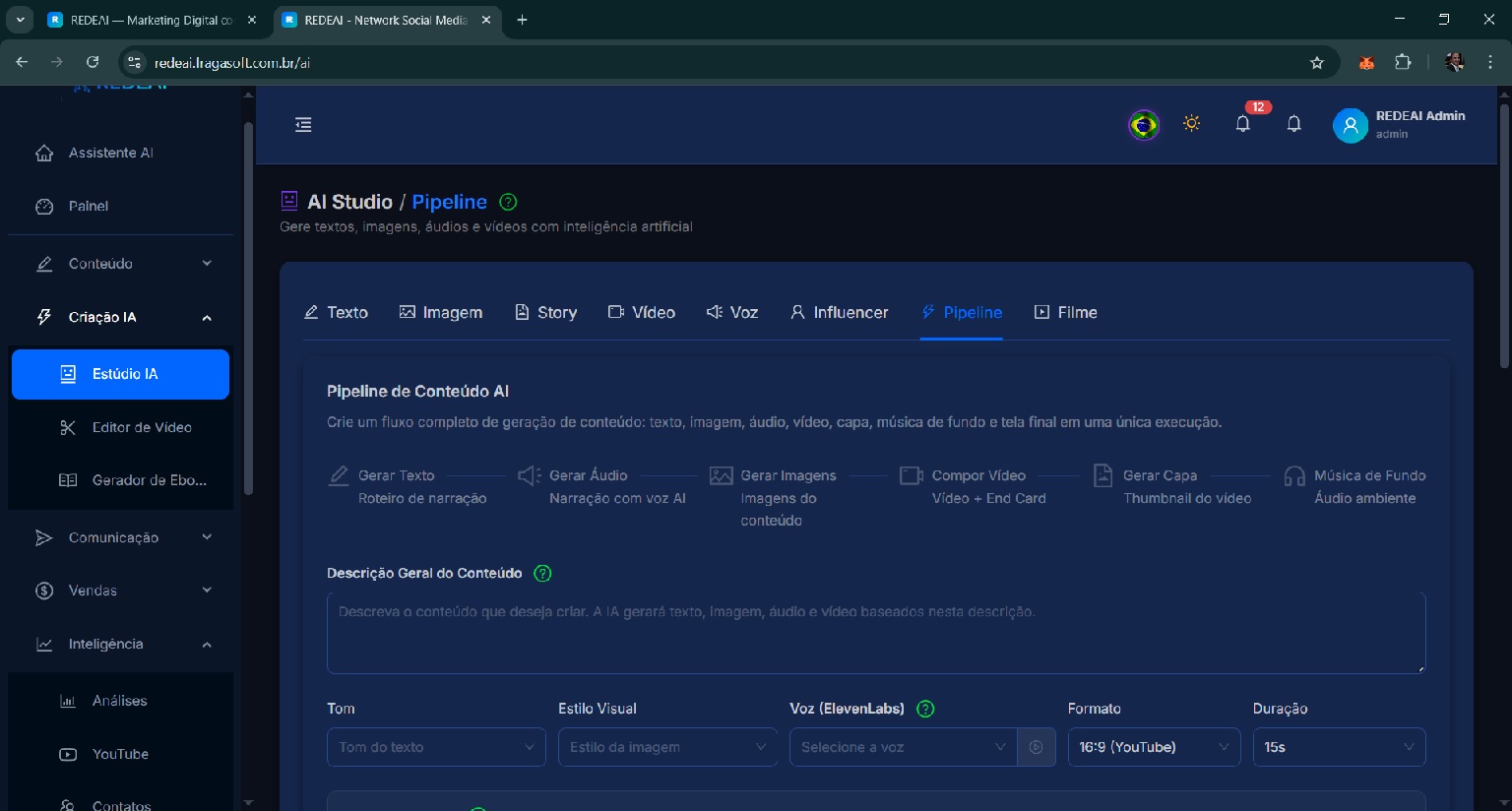This screenshot has height=811, width=1512.
Task: Switch to the Filme tab
Action: (1066, 312)
